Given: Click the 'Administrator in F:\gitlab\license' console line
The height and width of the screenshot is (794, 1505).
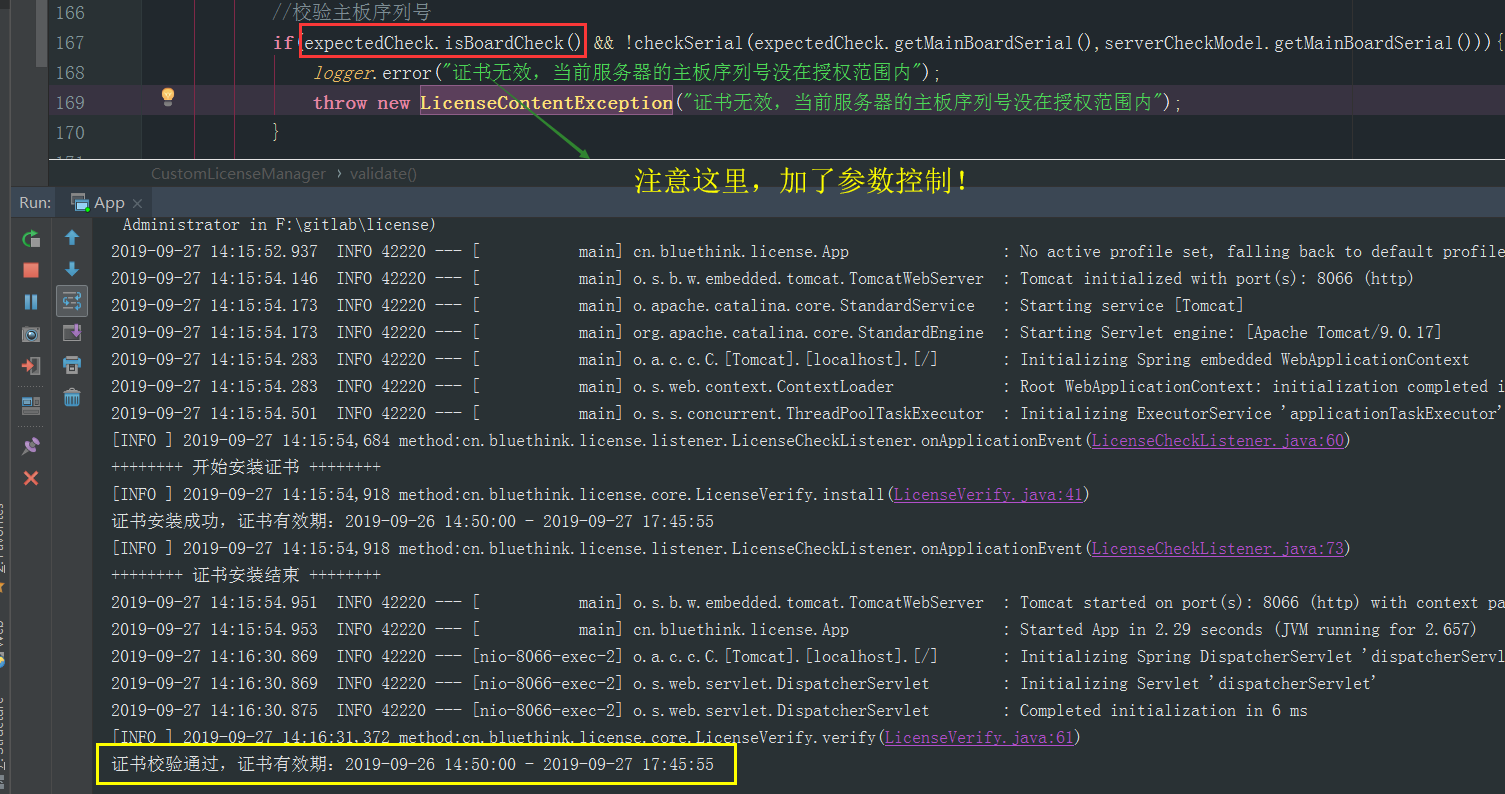Looking at the screenshot, I should point(279,225).
